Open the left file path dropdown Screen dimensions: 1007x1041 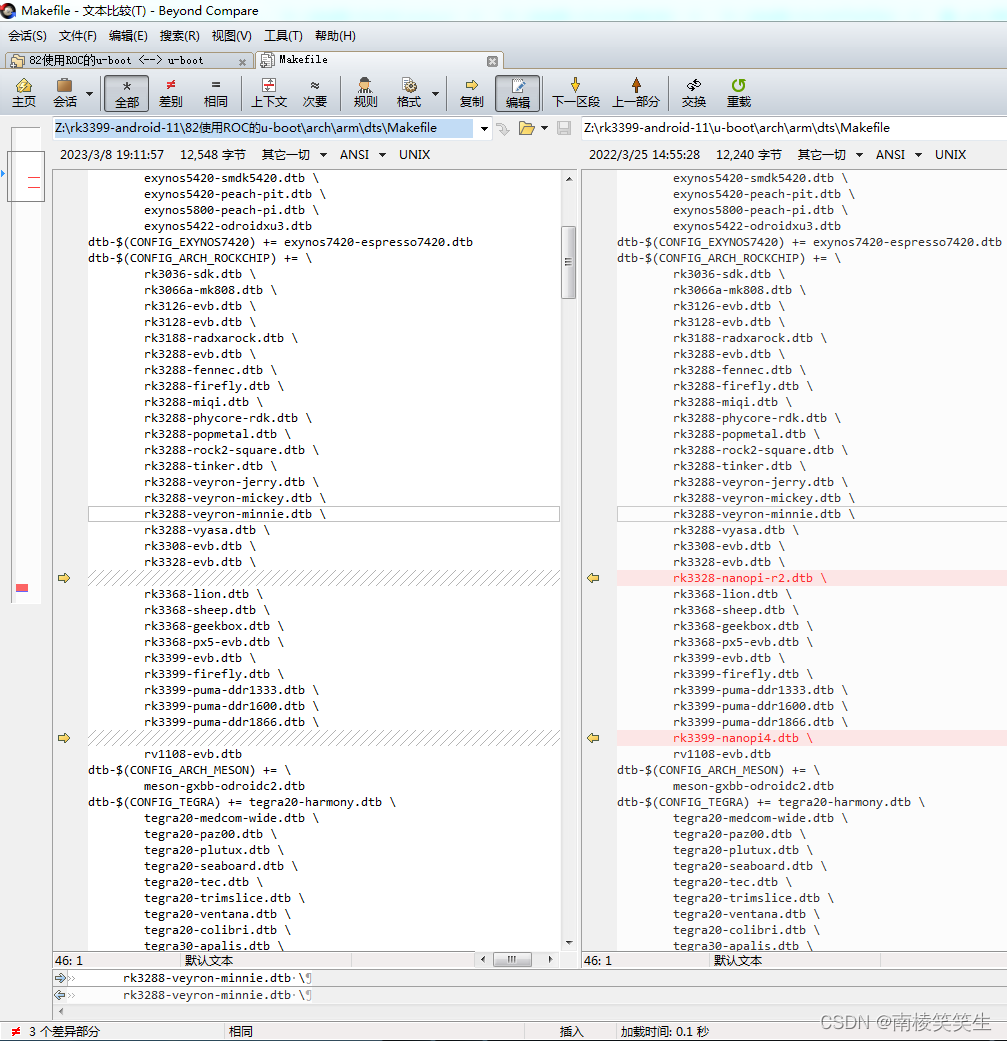point(483,128)
